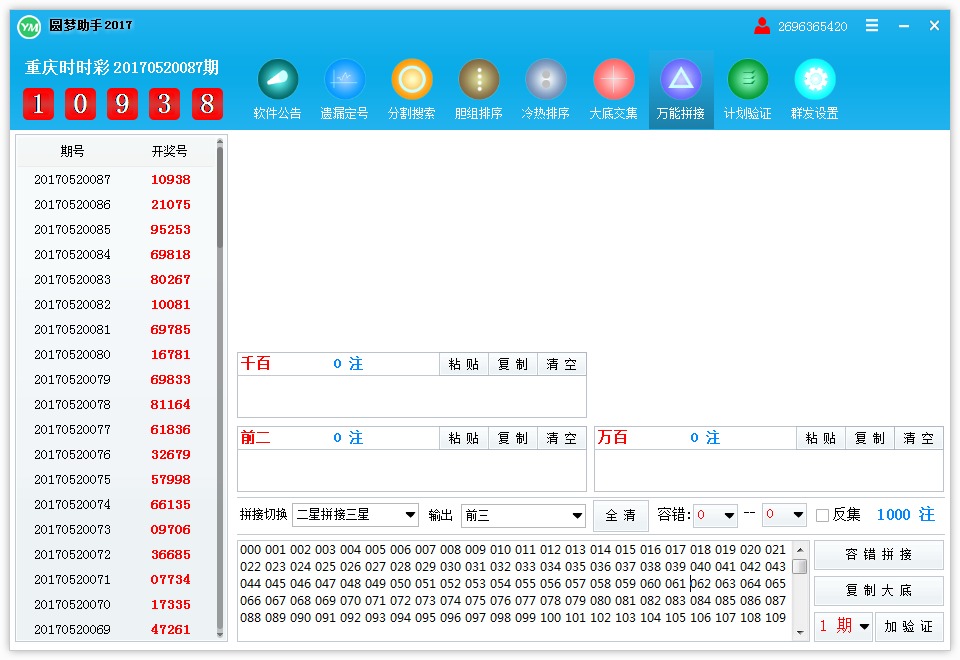Image resolution: width=960 pixels, height=660 pixels.
Task: Select the 大底交集 intersection tool
Action: coord(613,88)
